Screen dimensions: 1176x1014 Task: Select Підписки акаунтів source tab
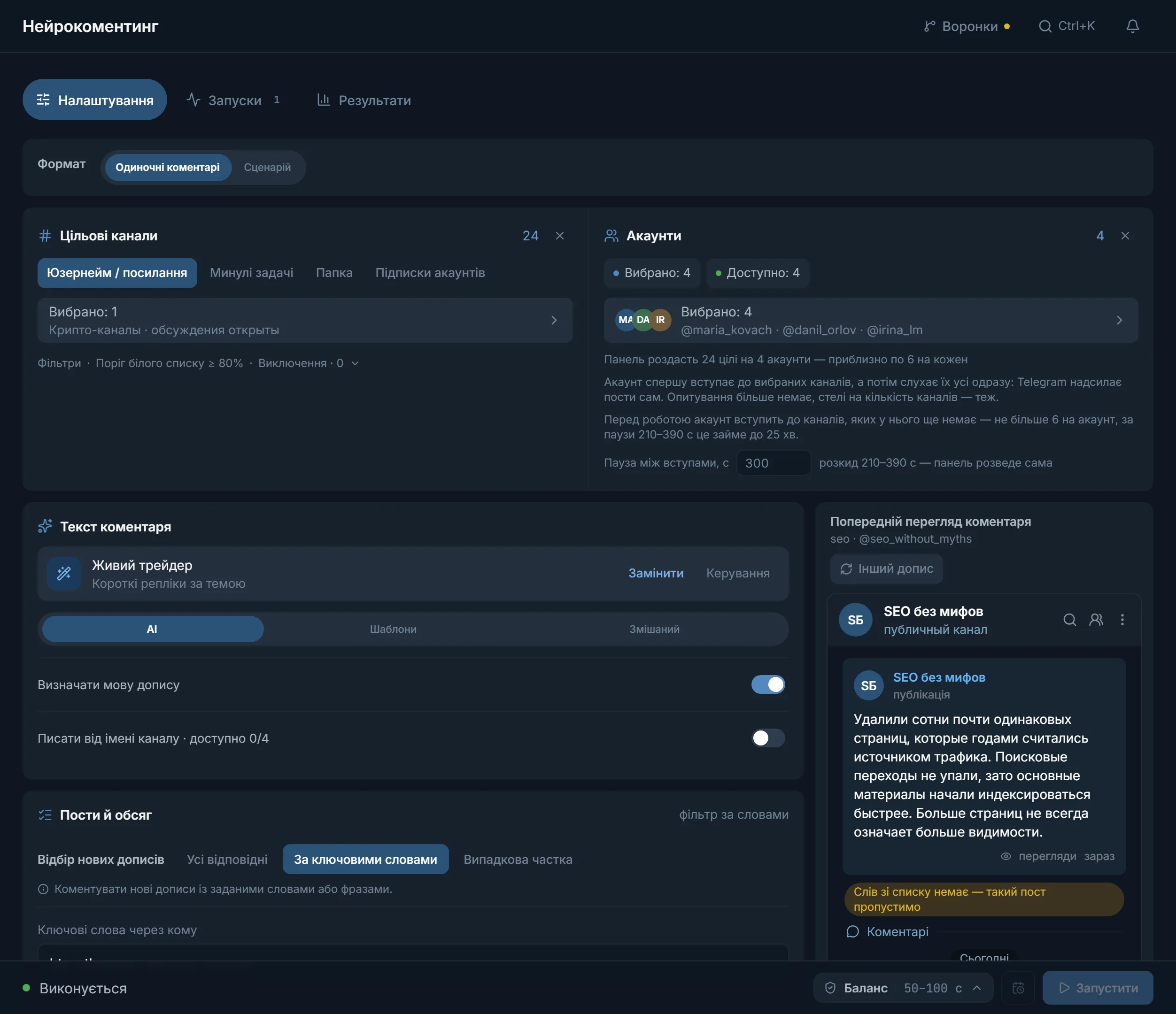[430, 273]
